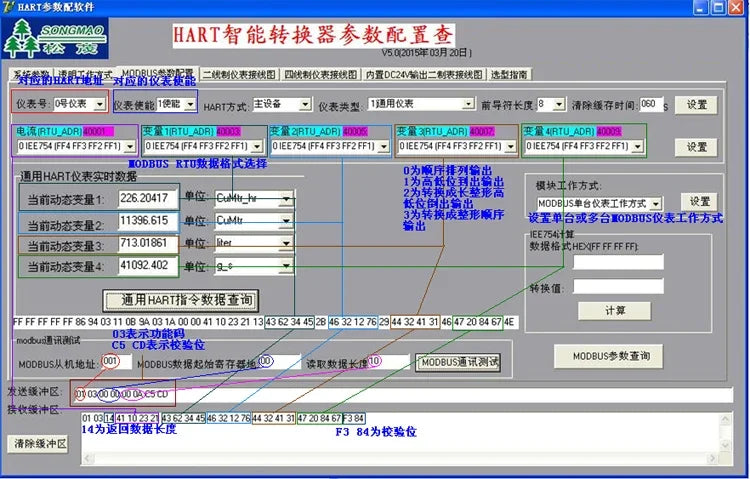Viewport: 750px width, 479px height.
Task: Open the 模块工作方式 dropdown
Action: click(599, 203)
